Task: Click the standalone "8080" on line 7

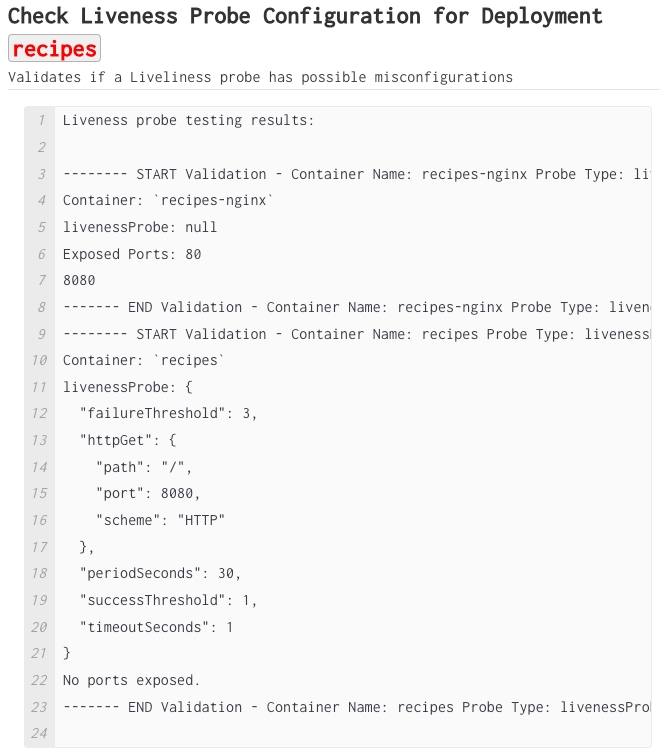Action: coord(79,280)
